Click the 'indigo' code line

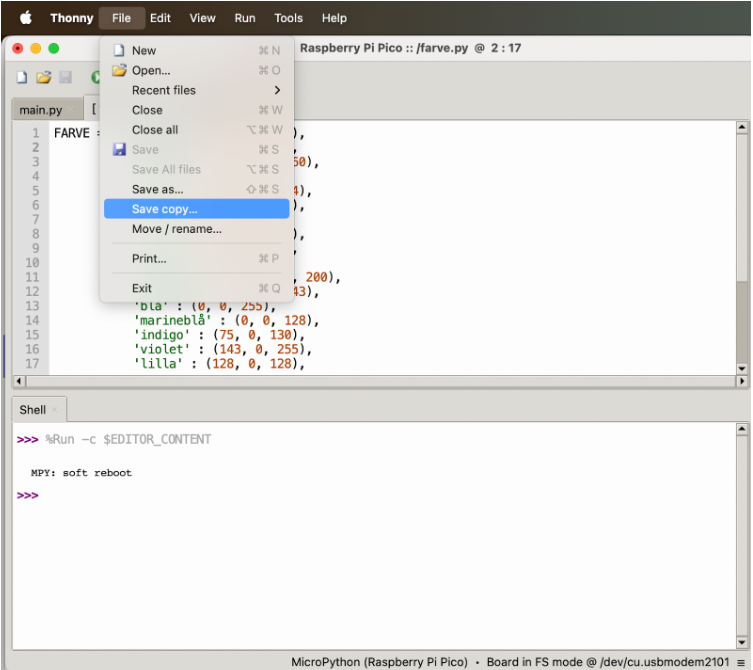(x=219, y=335)
